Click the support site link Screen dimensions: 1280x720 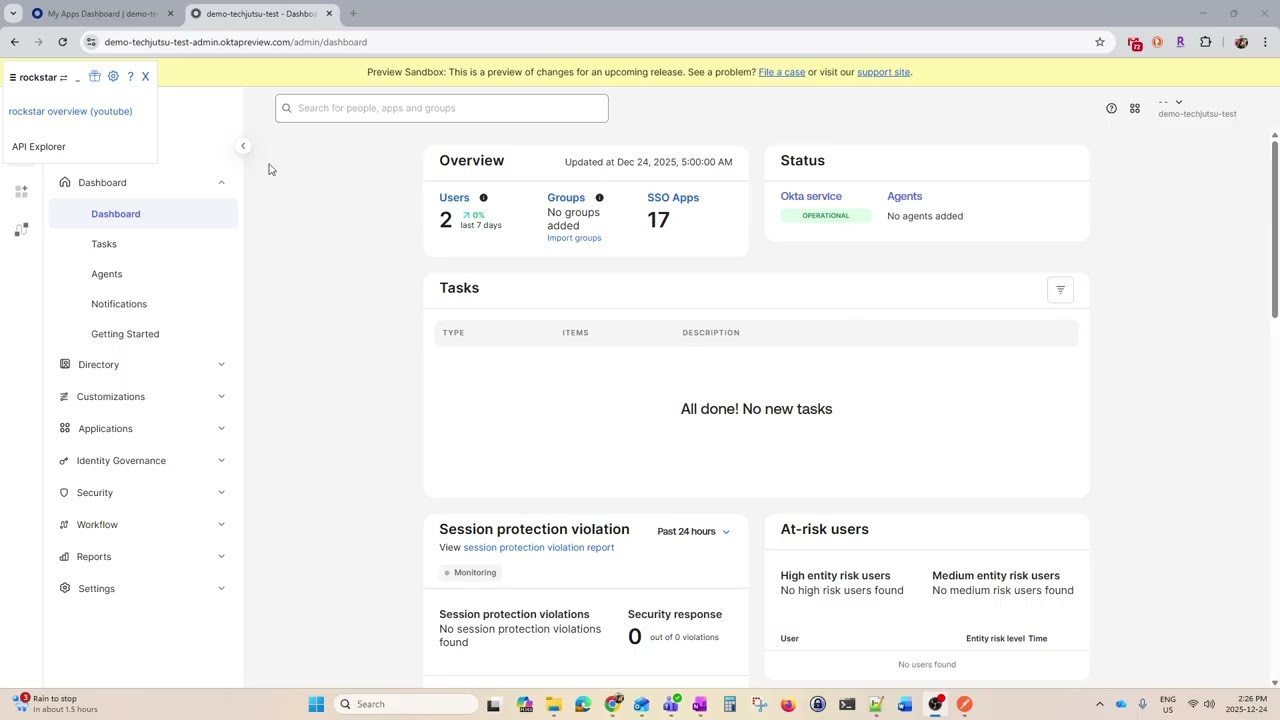883,72
